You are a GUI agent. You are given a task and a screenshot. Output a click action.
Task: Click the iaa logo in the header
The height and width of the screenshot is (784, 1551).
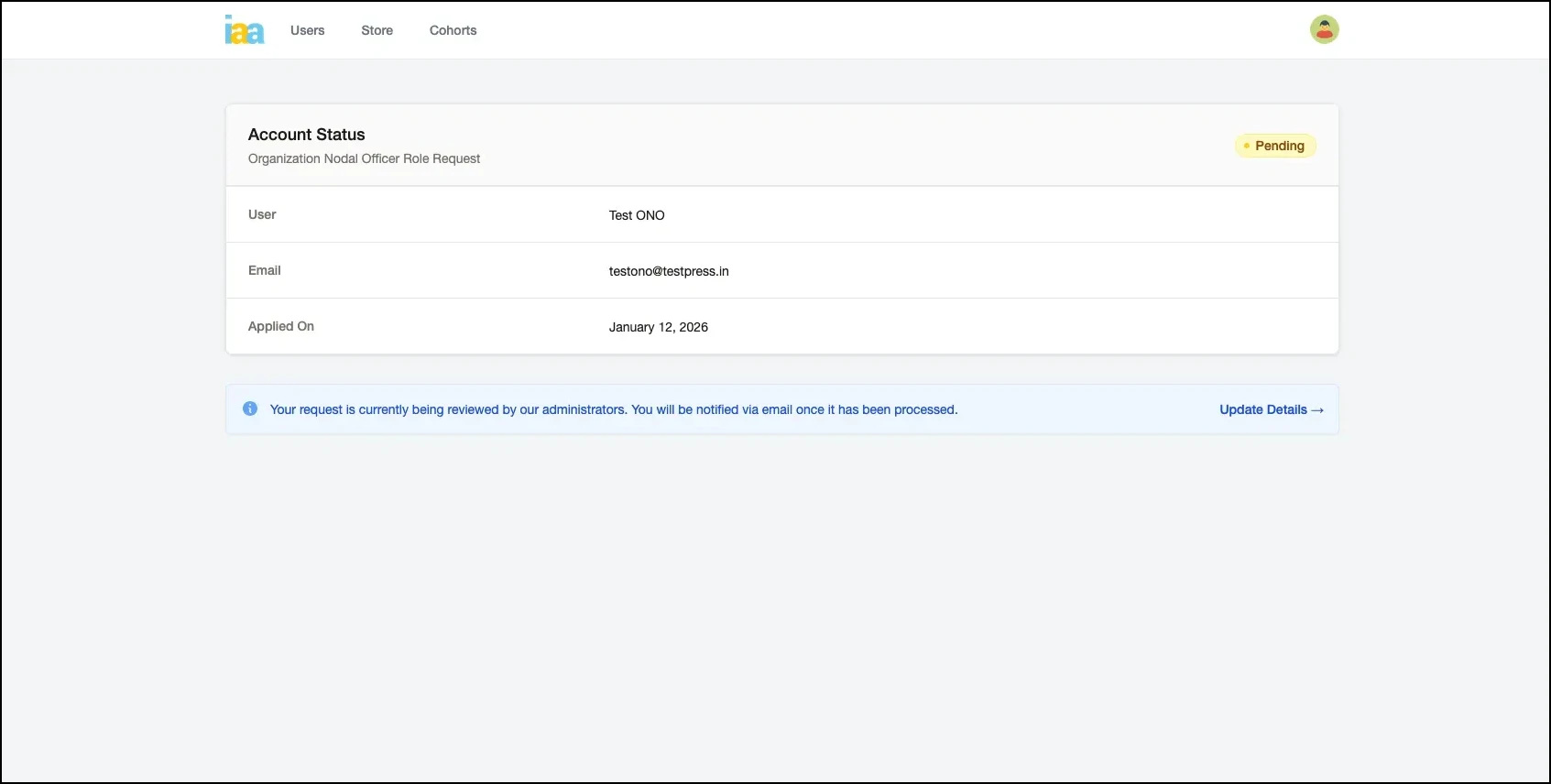tap(244, 30)
